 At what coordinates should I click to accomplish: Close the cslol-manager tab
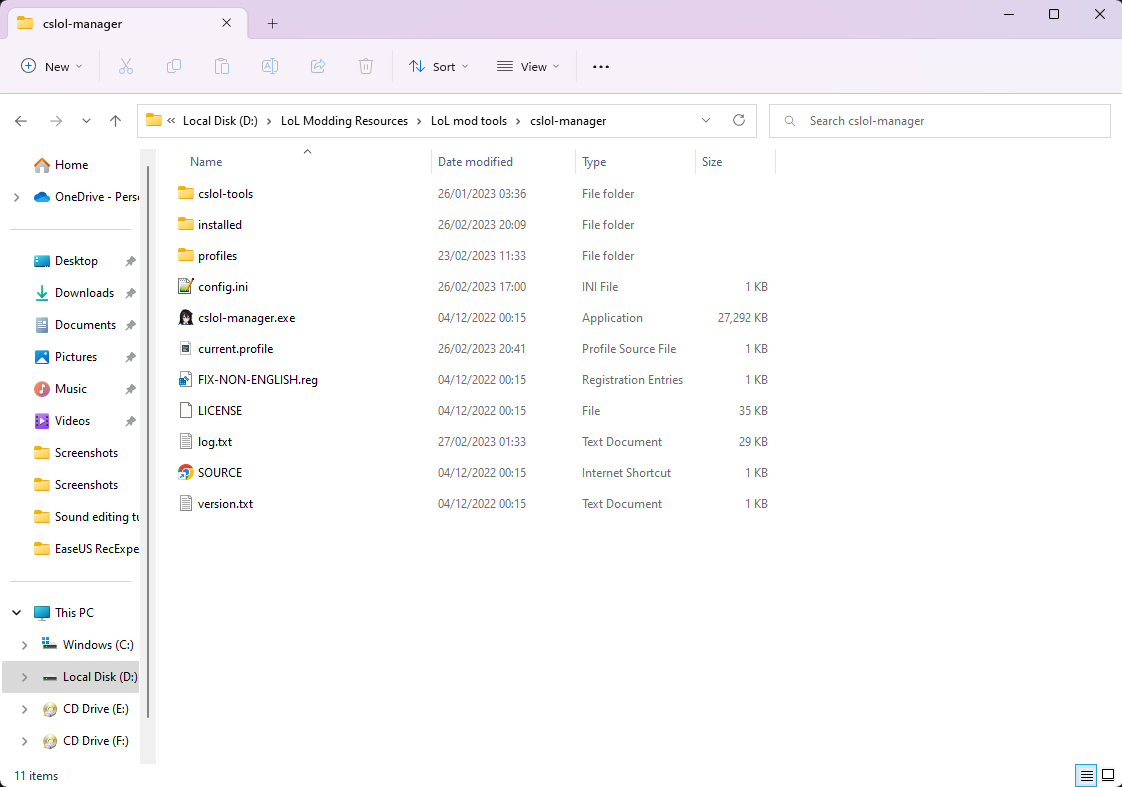click(227, 23)
